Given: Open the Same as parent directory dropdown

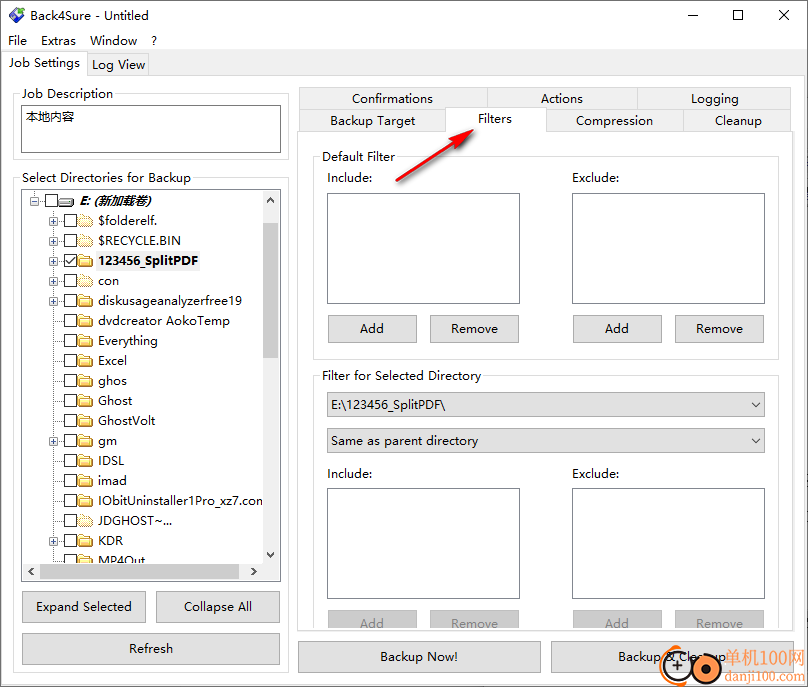Looking at the screenshot, I should tap(546, 441).
